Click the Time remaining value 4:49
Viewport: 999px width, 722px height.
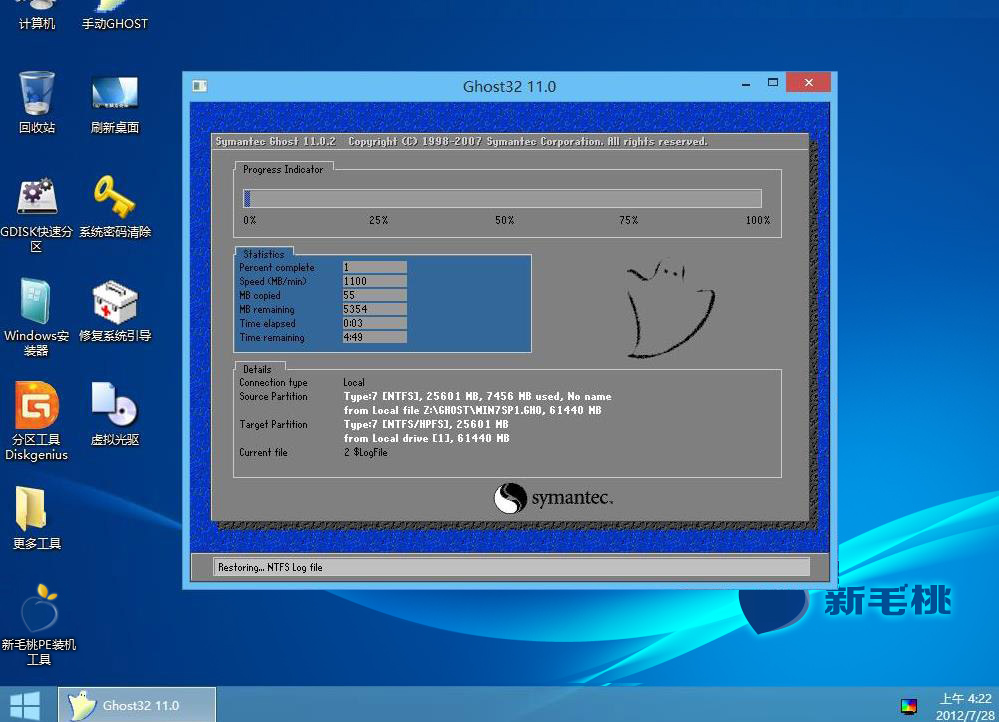click(375, 337)
